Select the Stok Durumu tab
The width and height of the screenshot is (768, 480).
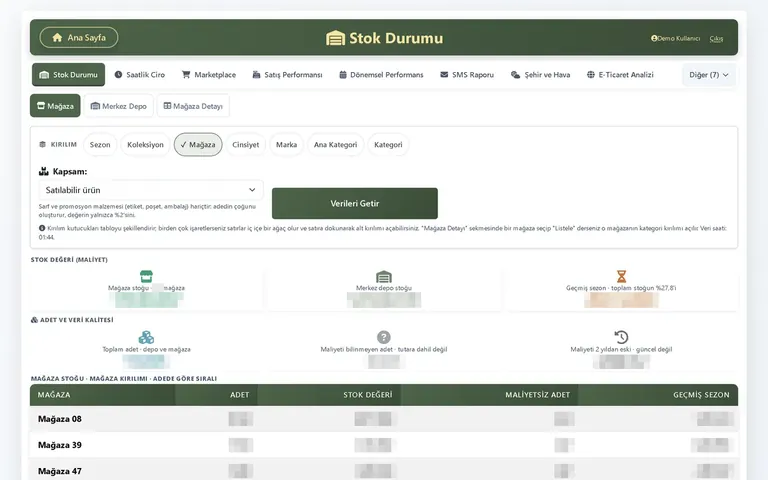pos(69,74)
